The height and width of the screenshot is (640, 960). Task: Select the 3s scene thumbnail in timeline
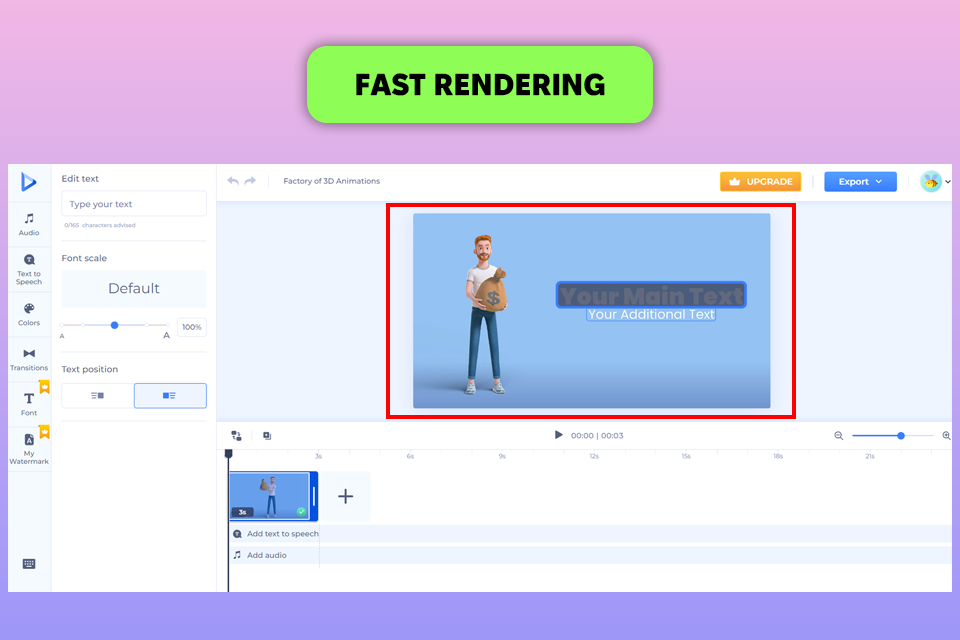270,496
